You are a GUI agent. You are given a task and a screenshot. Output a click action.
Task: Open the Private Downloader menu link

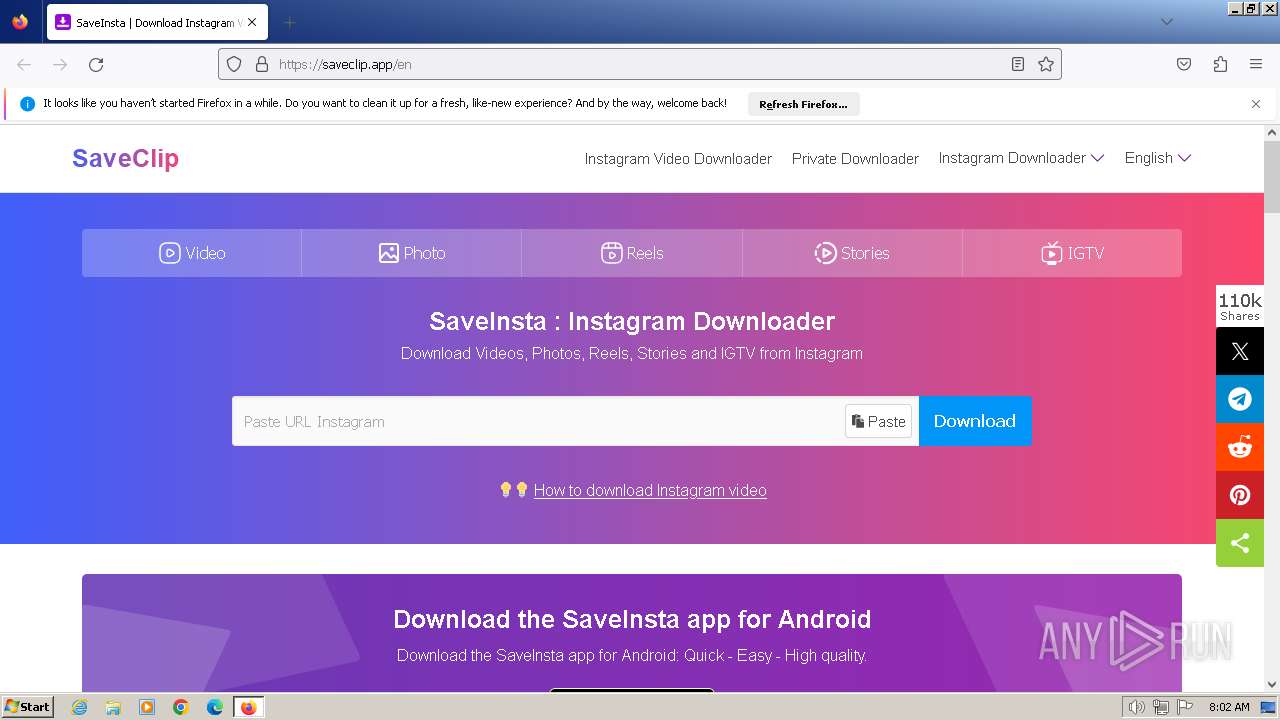tap(855, 159)
